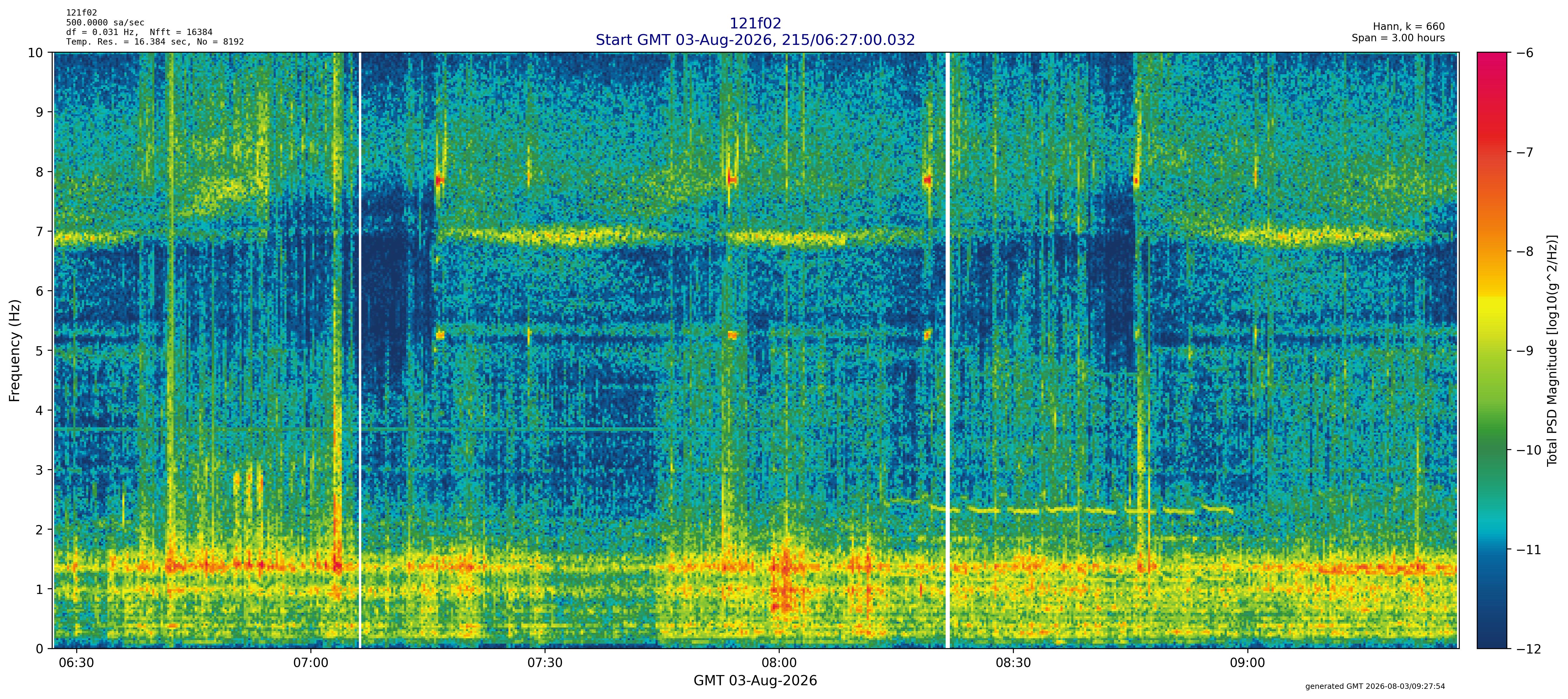Click the "Hann, k = 660" annotation
1568x699 pixels.
tap(1409, 27)
